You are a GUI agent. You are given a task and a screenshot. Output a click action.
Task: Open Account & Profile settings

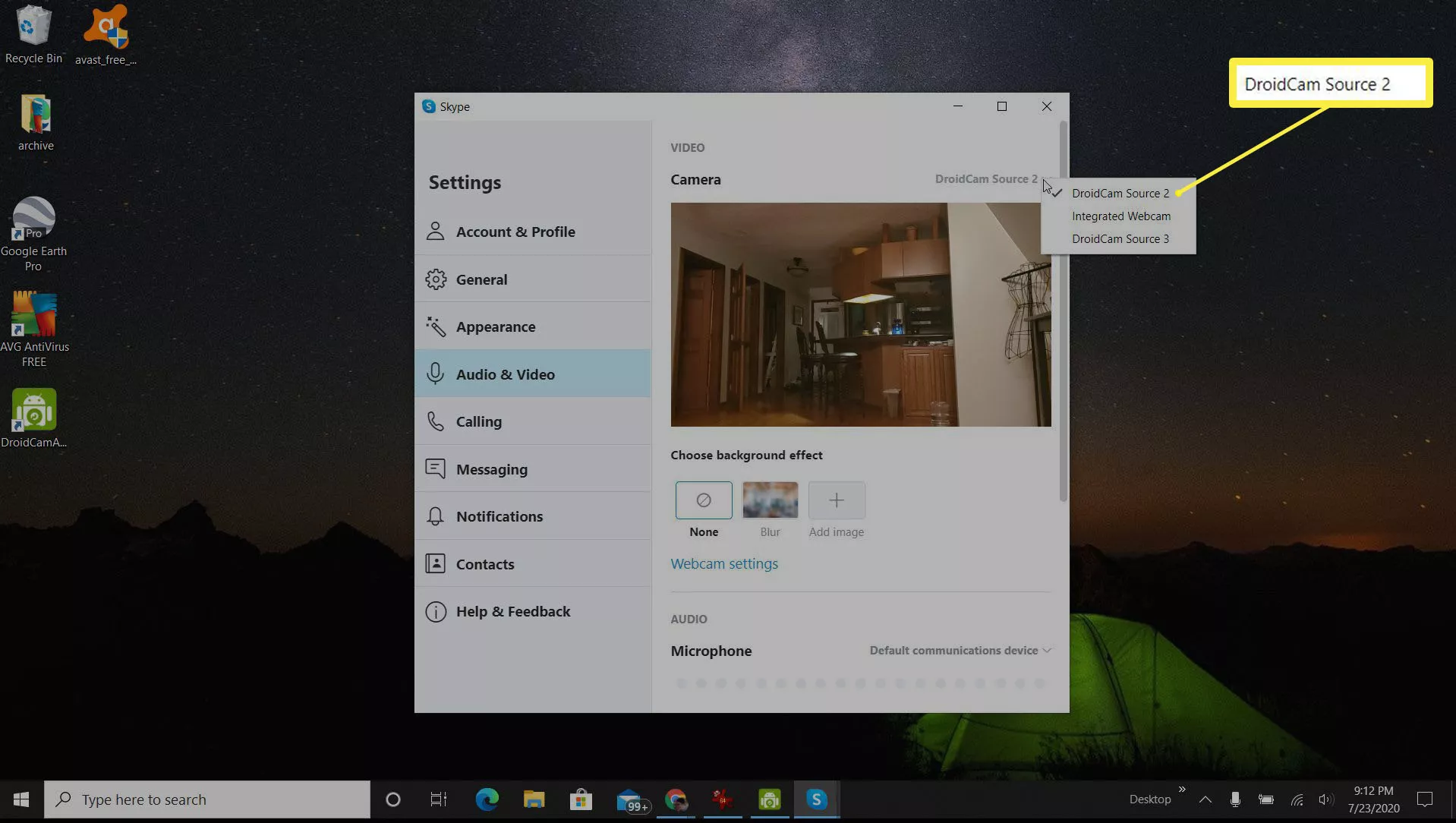(x=532, y=232)
